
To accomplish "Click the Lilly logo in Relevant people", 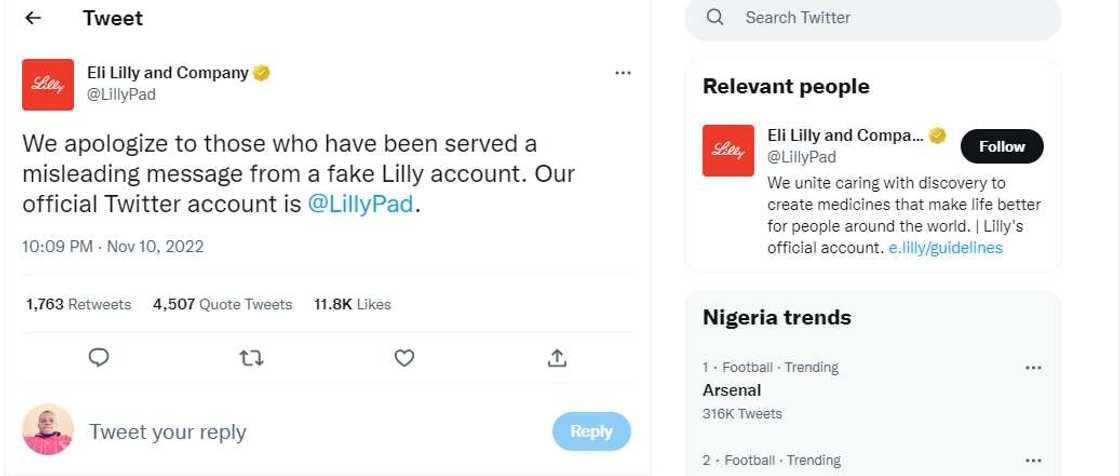I will coord(727,149).
